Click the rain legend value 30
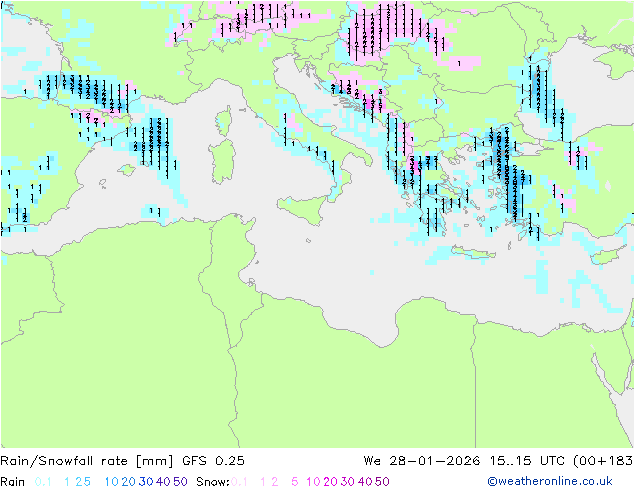Image resolution: width=634 pixels, height=490 pixels. (x=146, y=482)
